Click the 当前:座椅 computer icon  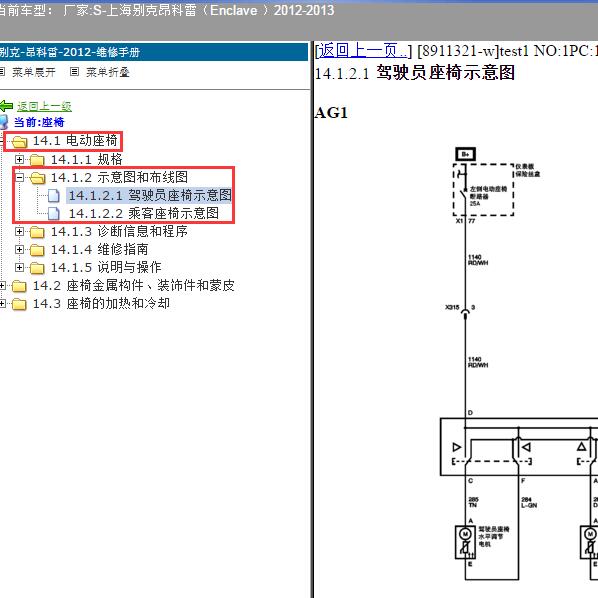coord(4,122)
